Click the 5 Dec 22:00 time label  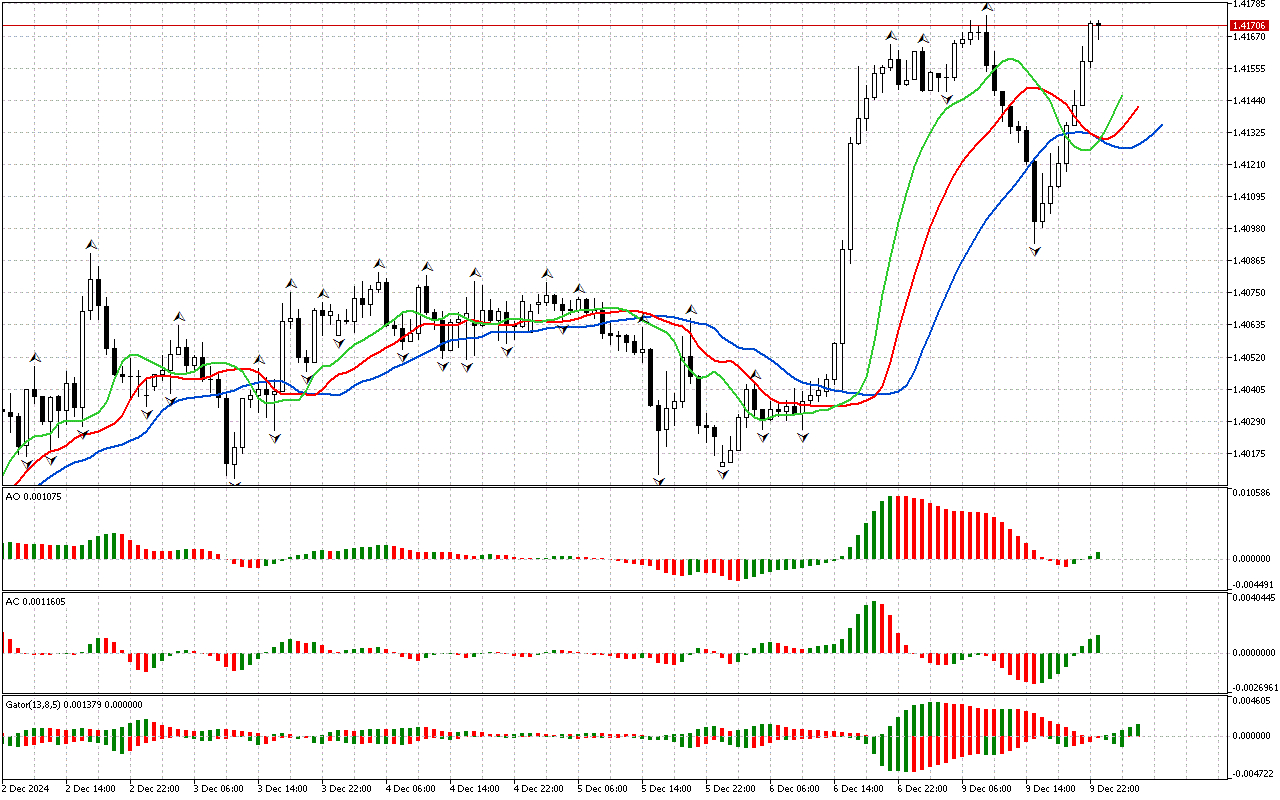(x=733, y=788)
